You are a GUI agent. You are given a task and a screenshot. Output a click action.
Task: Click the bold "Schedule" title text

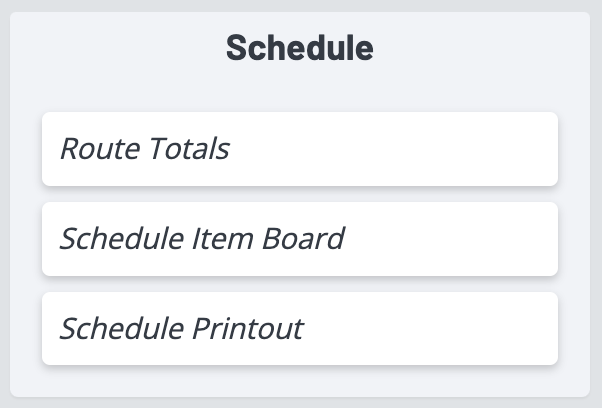(x=299, y=48)
